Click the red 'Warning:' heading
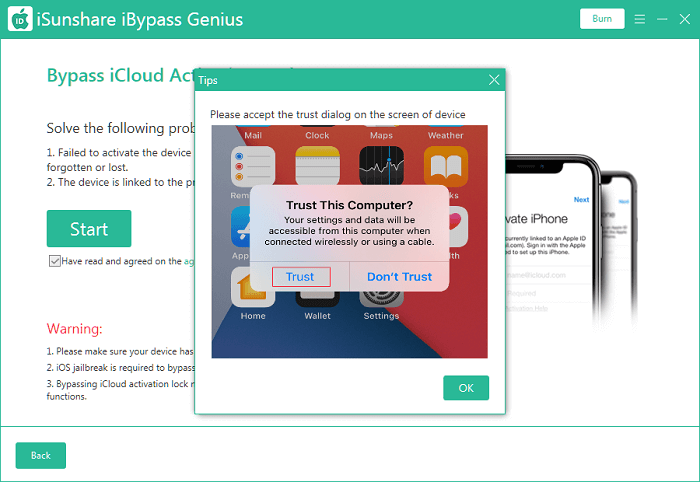 (x=75, y=329)
